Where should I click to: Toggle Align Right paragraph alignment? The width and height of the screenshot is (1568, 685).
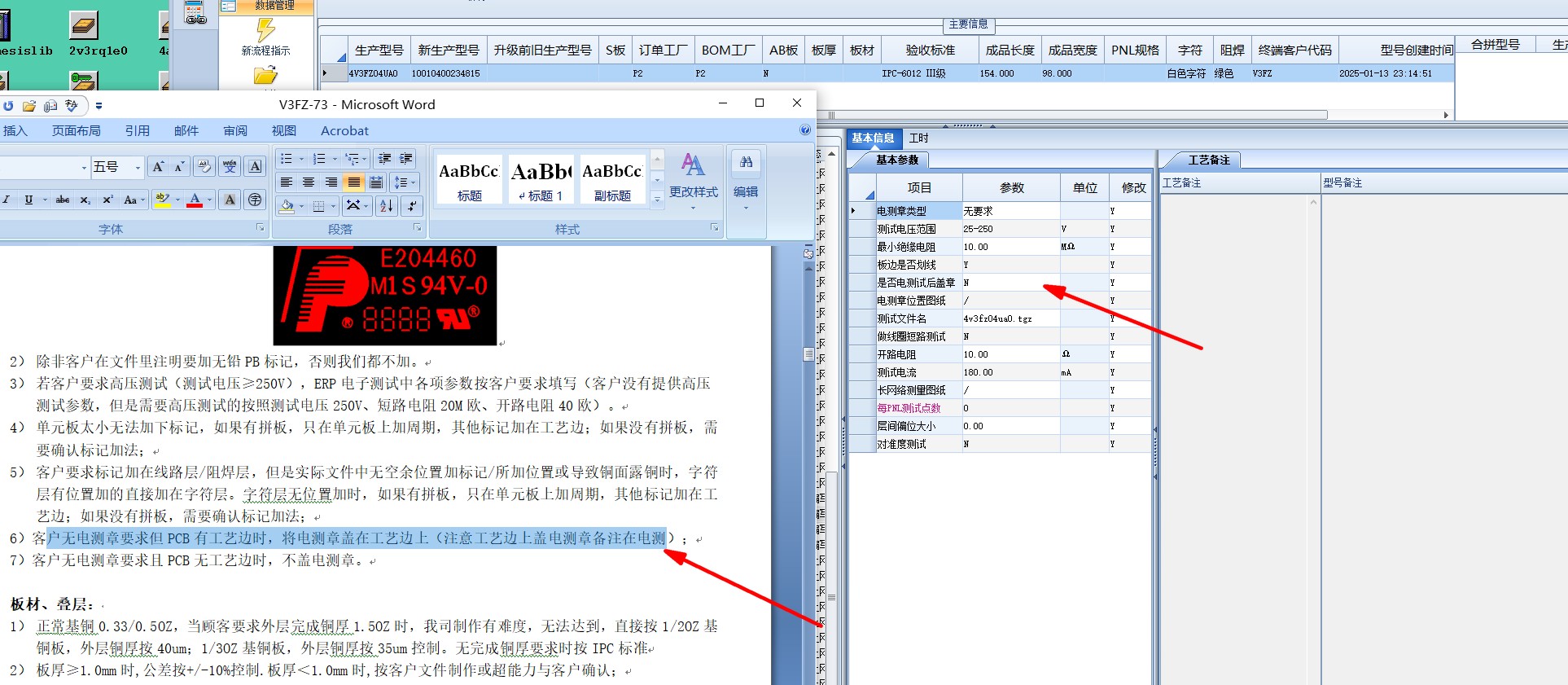(331, 182)
